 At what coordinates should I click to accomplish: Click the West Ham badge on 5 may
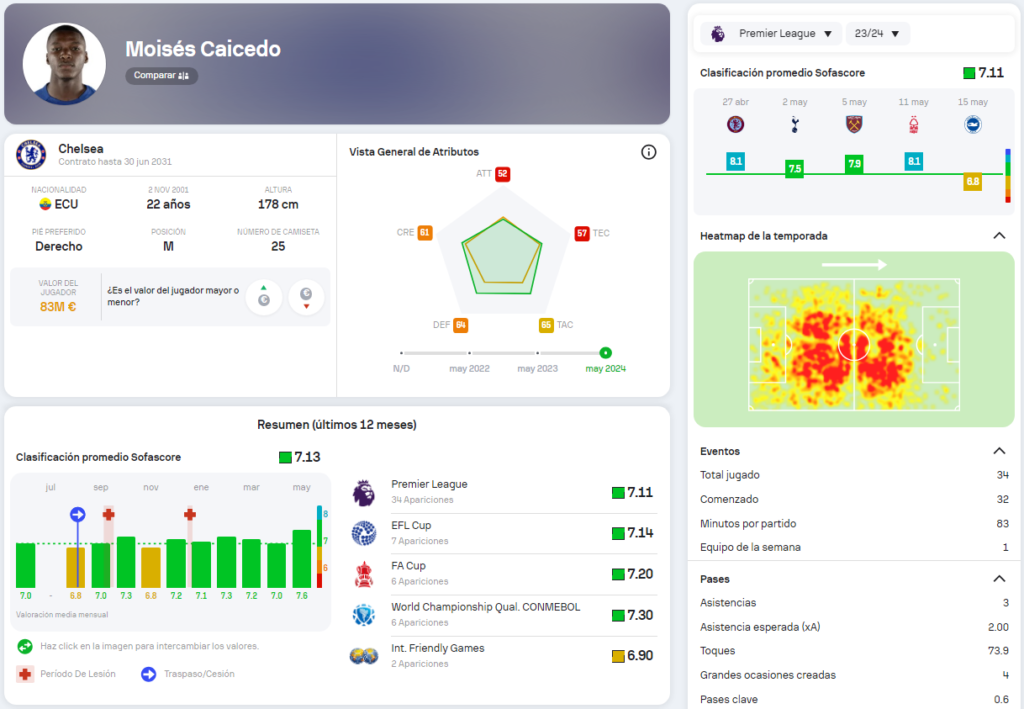pyautogui.click(x=854, y=125)
